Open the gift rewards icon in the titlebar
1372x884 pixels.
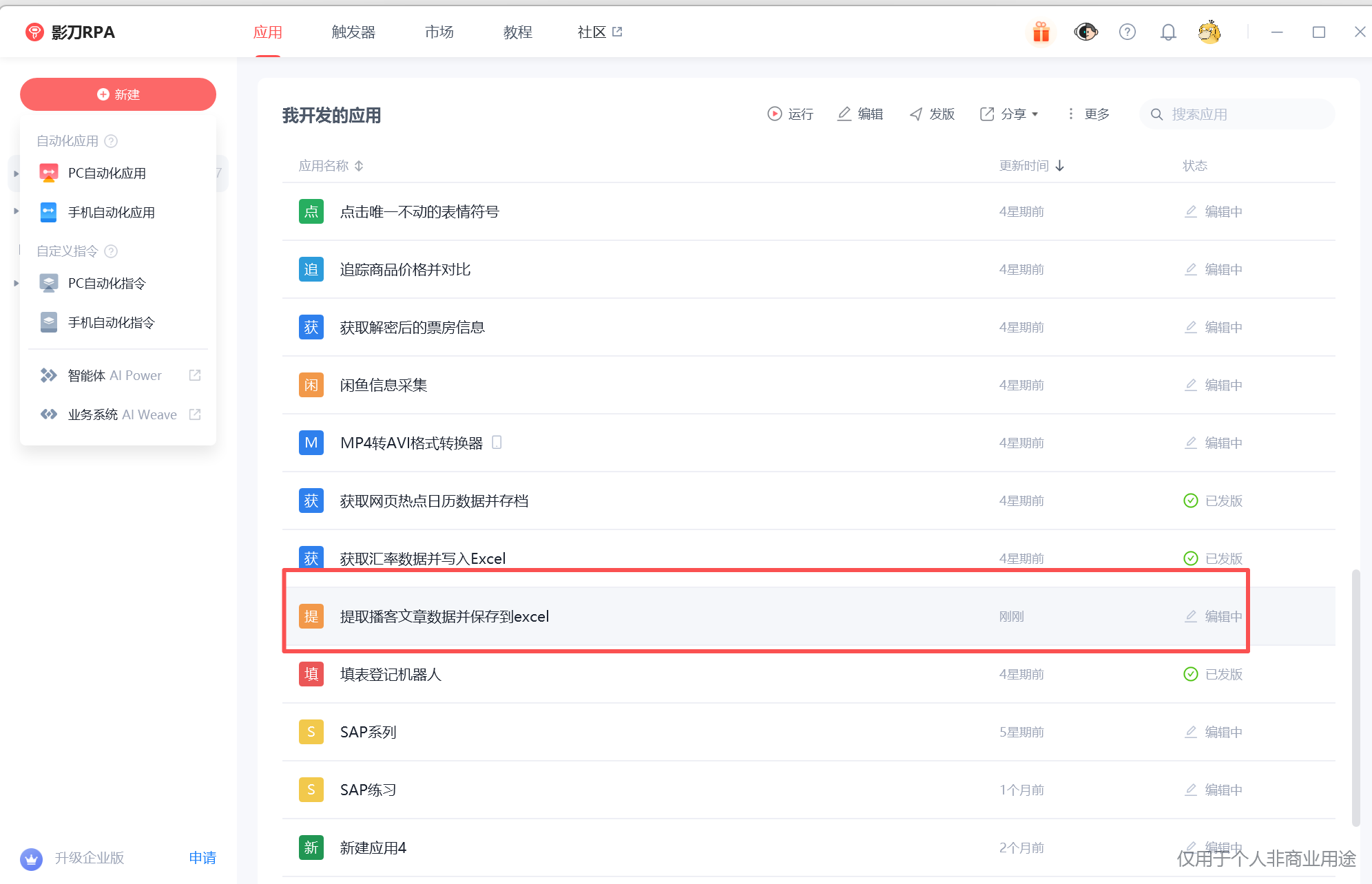click(x=1041, y=32)
